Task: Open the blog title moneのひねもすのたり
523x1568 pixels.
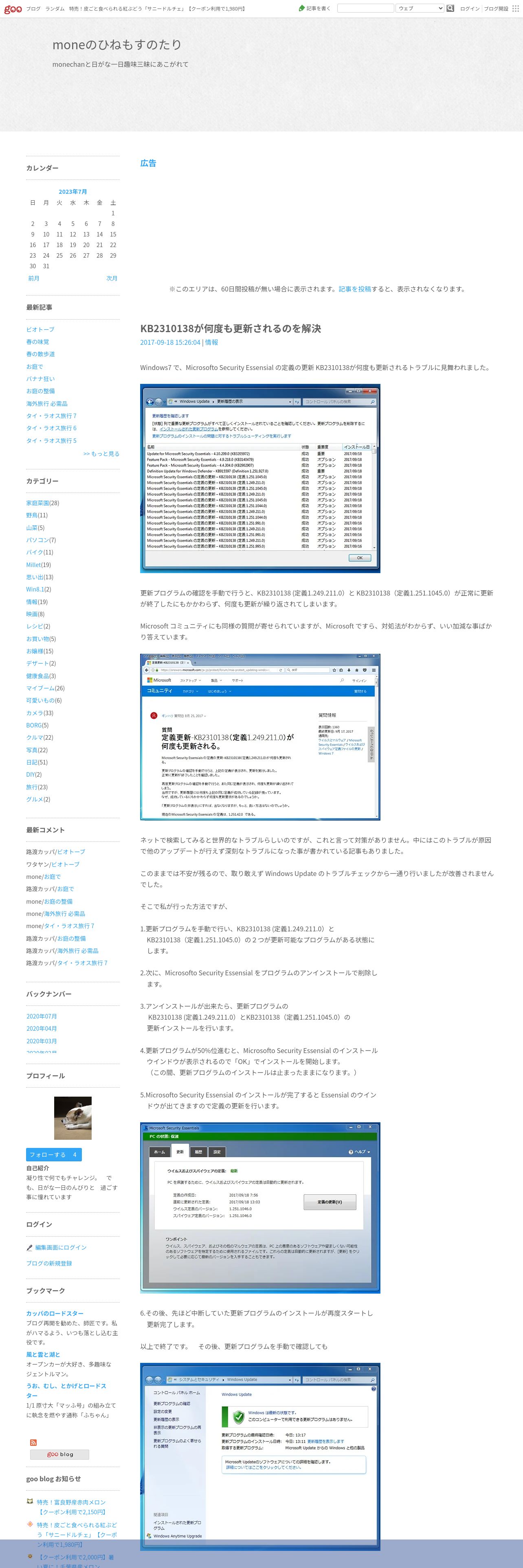Action: coord(117,44)
